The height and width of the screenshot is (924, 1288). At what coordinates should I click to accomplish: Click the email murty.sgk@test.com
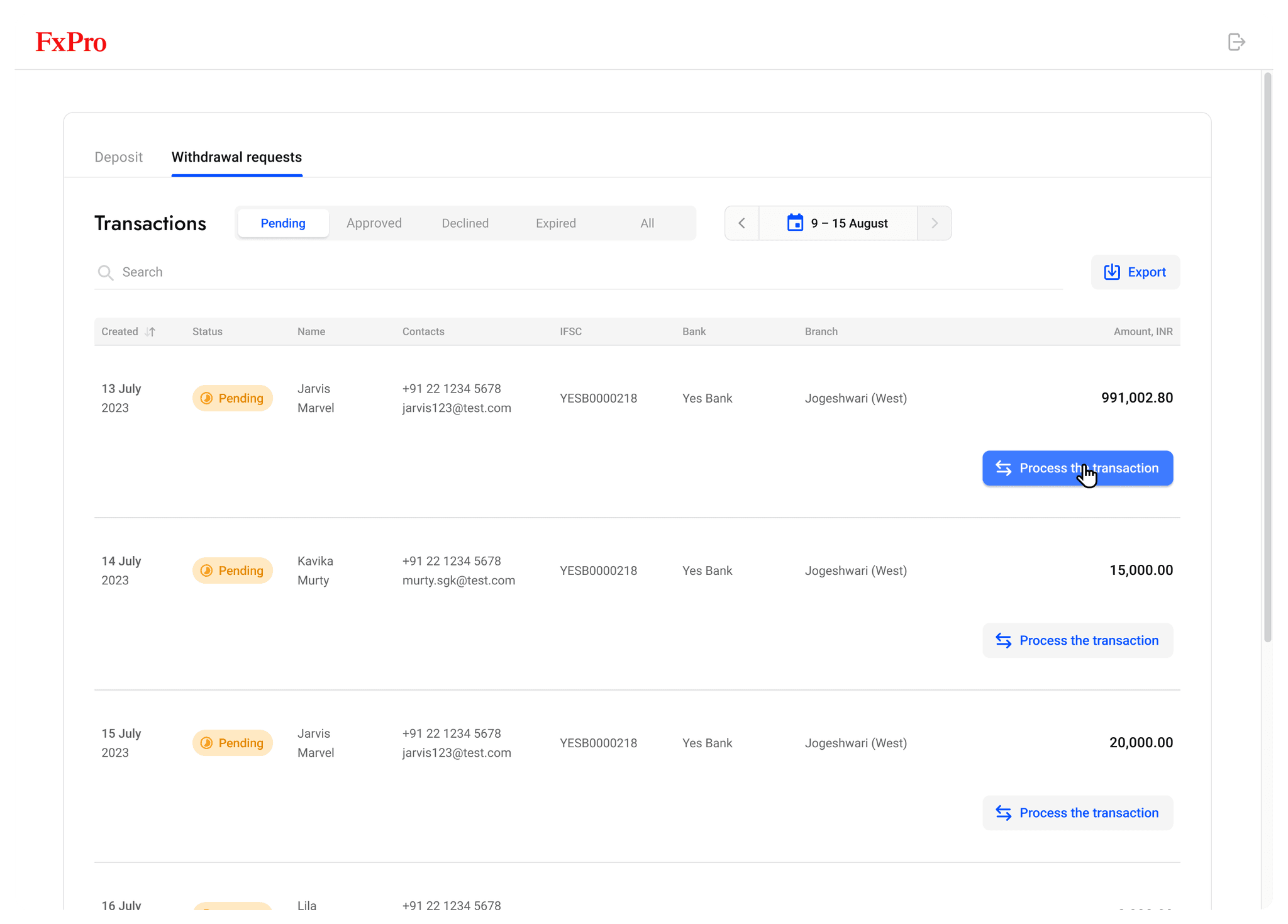458,581
